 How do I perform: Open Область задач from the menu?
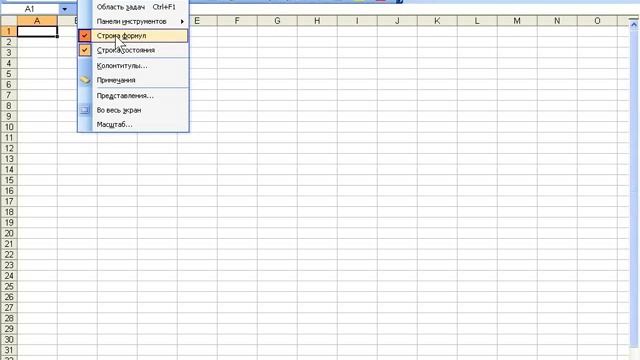(133, 7)
